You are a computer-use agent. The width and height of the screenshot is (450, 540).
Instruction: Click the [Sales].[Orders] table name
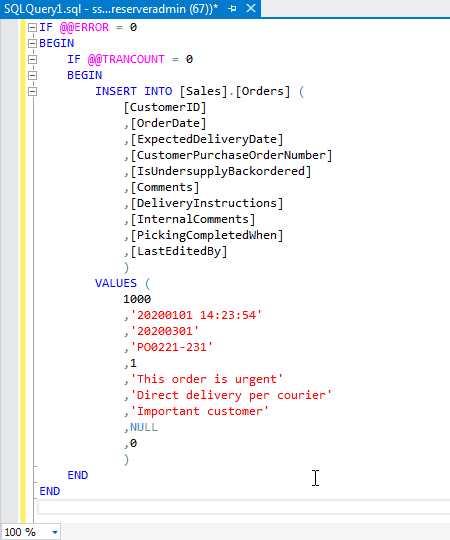[x=235, y=91]
